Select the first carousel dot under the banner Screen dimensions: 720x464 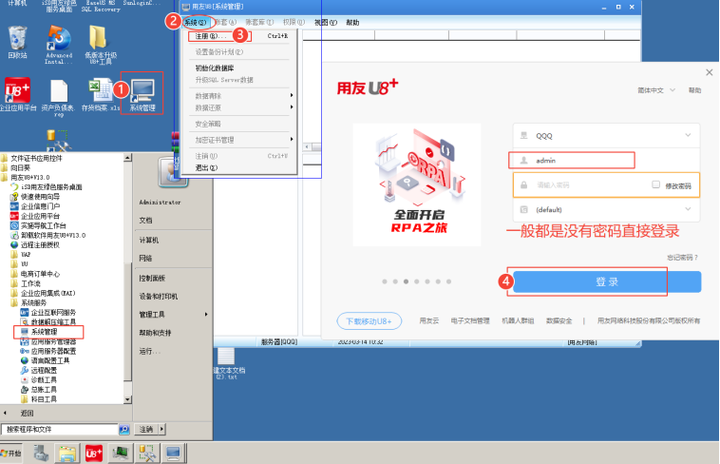pos(384,282)
